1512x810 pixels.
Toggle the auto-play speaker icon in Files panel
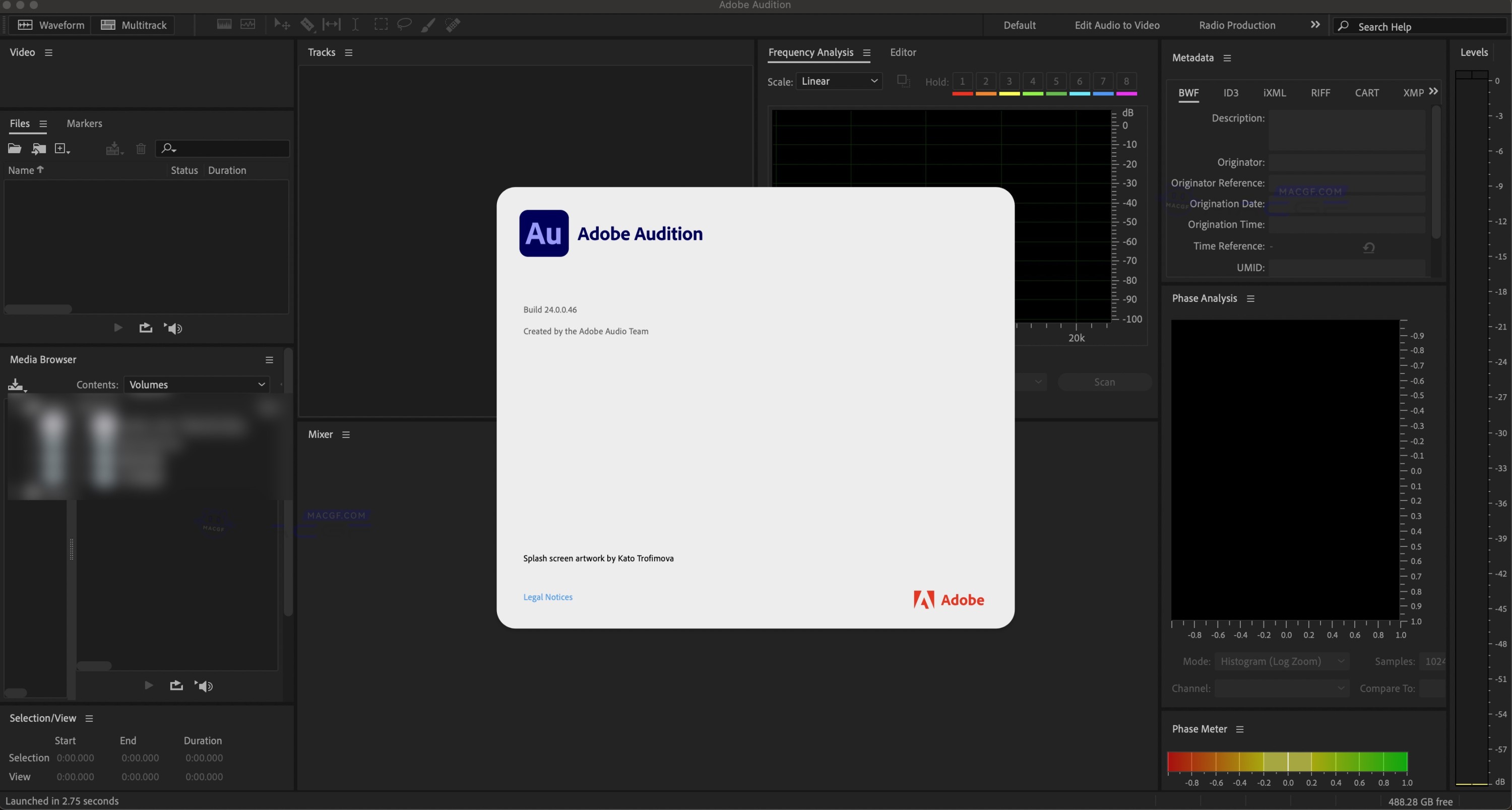(x=173, y=328)
